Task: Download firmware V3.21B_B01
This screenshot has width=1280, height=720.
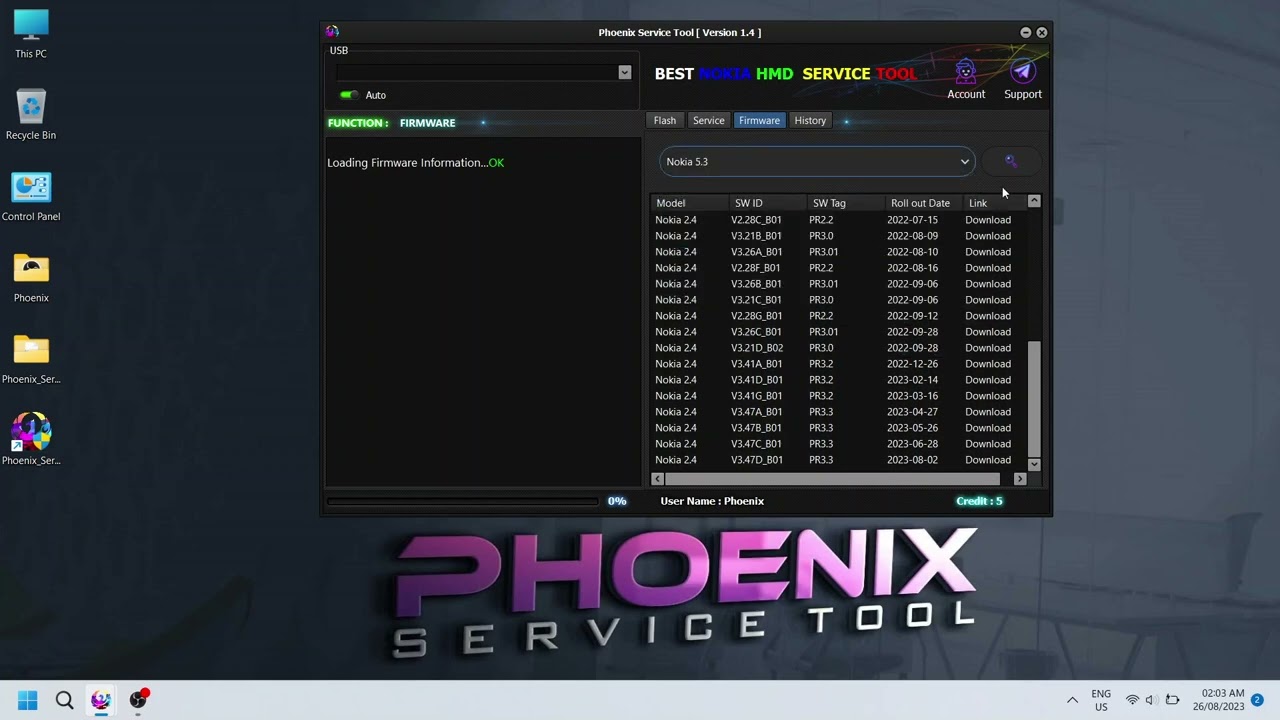Action: point(988,236)
